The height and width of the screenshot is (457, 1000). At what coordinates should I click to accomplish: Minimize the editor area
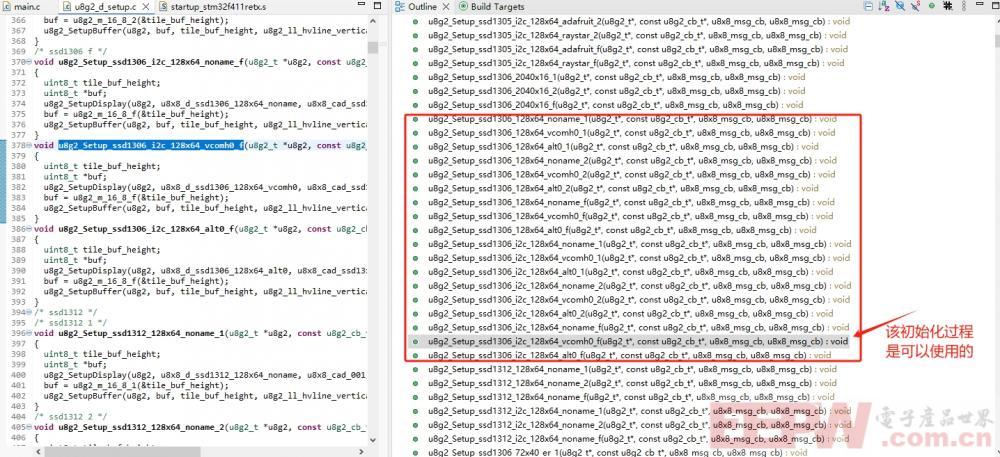click(x=362, y=4)
